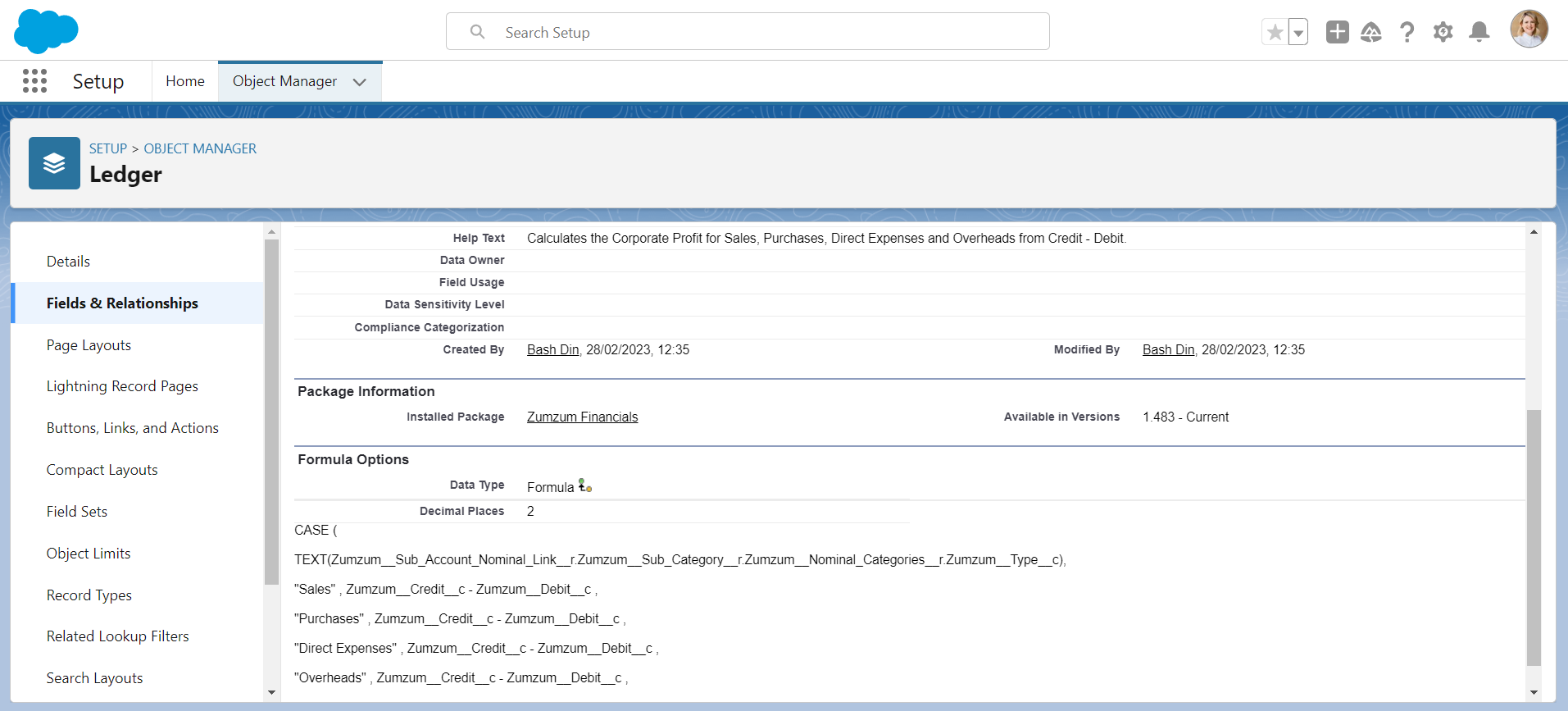This screenshot has height=711, width=1568.
Task: Click the sidebar scrollbar thumb
Action: click(x=271, y=412)
